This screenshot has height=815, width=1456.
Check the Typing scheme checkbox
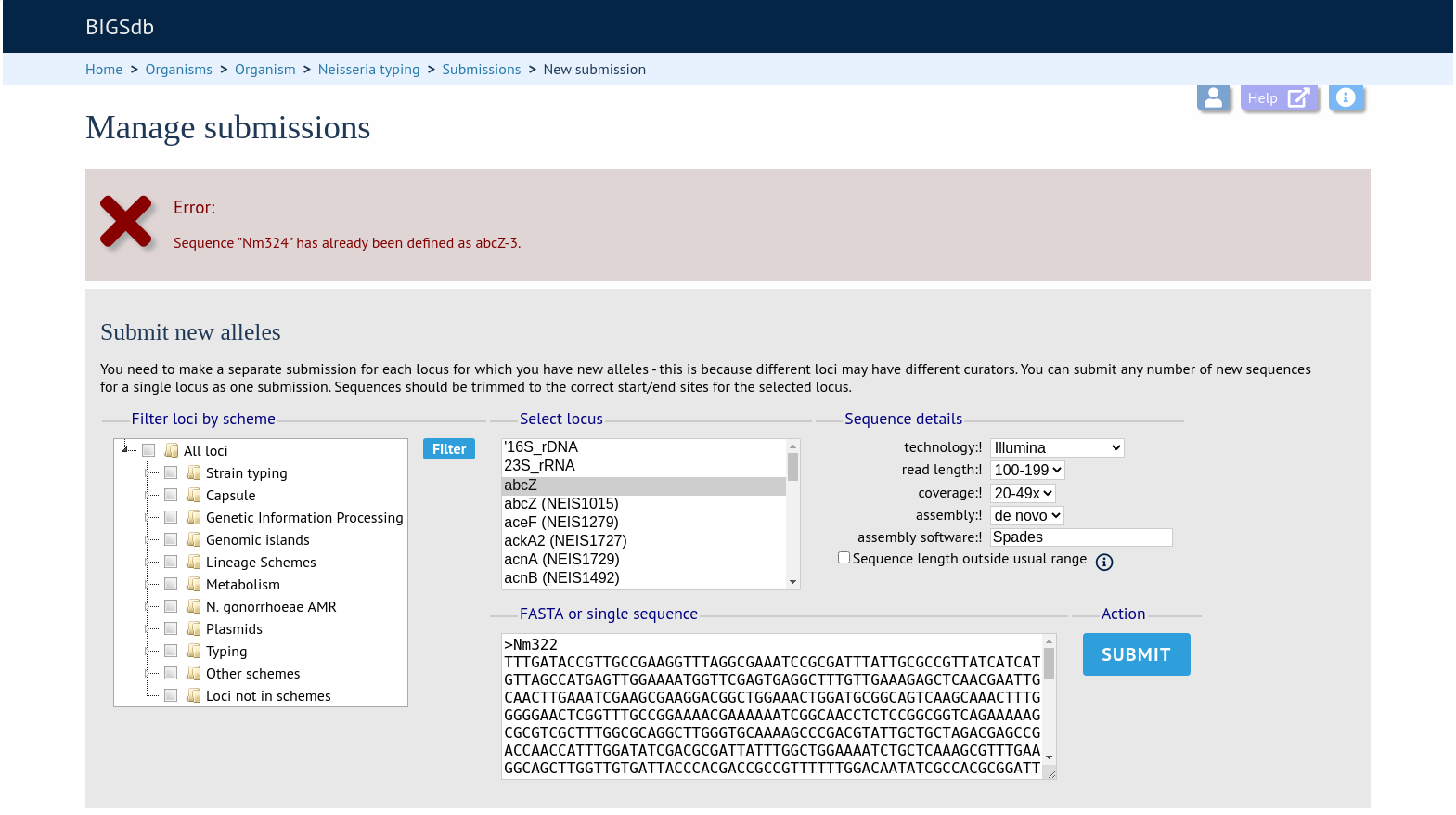click(171, 651)
